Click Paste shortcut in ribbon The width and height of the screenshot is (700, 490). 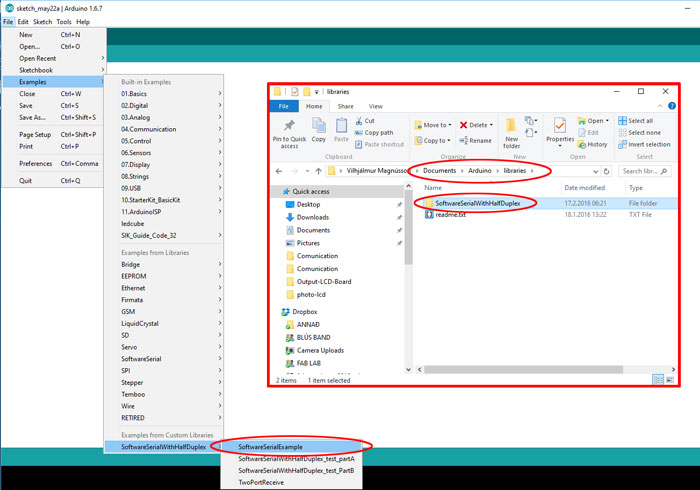379,145
